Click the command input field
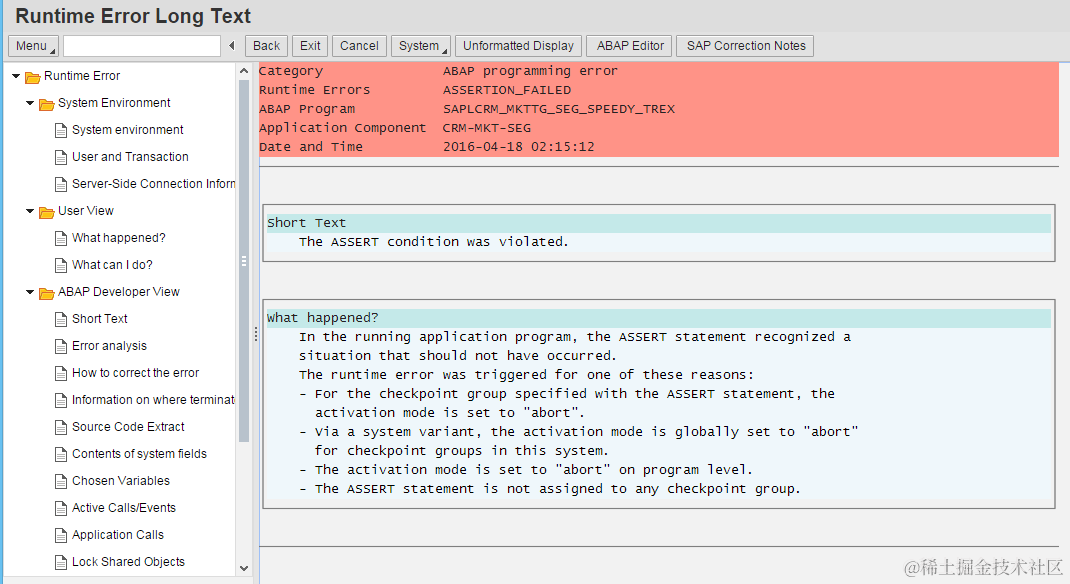Viewport: 1070px width, 584px height. point(142,46)
